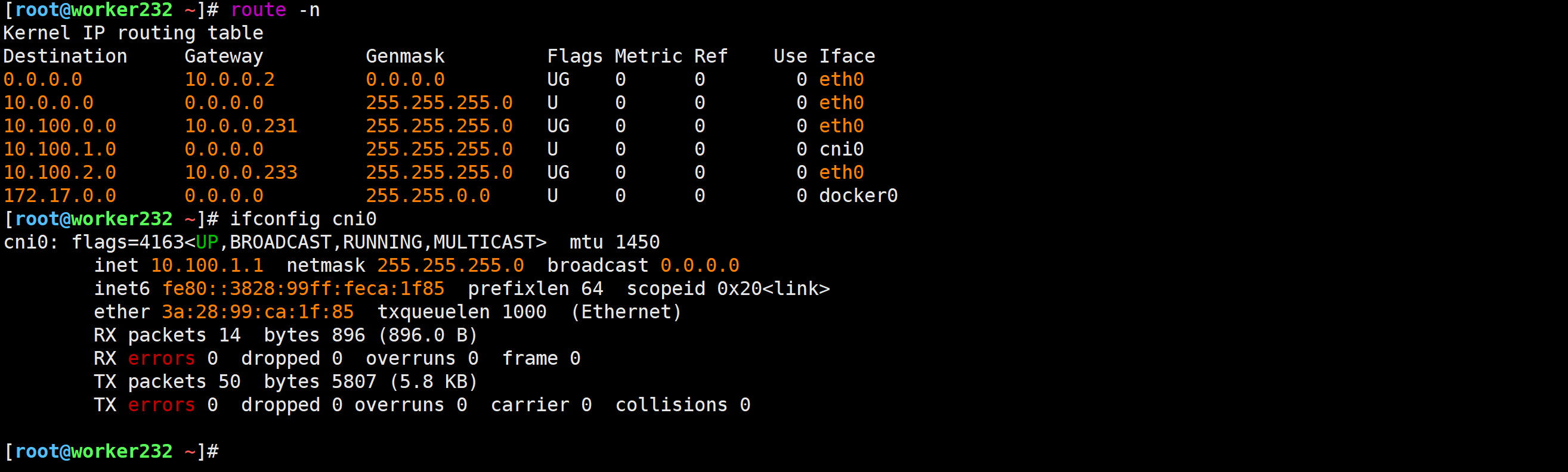Click the 'Iface' column header
This screenshot has width=1568, height=472.
(x=847, y=56)
